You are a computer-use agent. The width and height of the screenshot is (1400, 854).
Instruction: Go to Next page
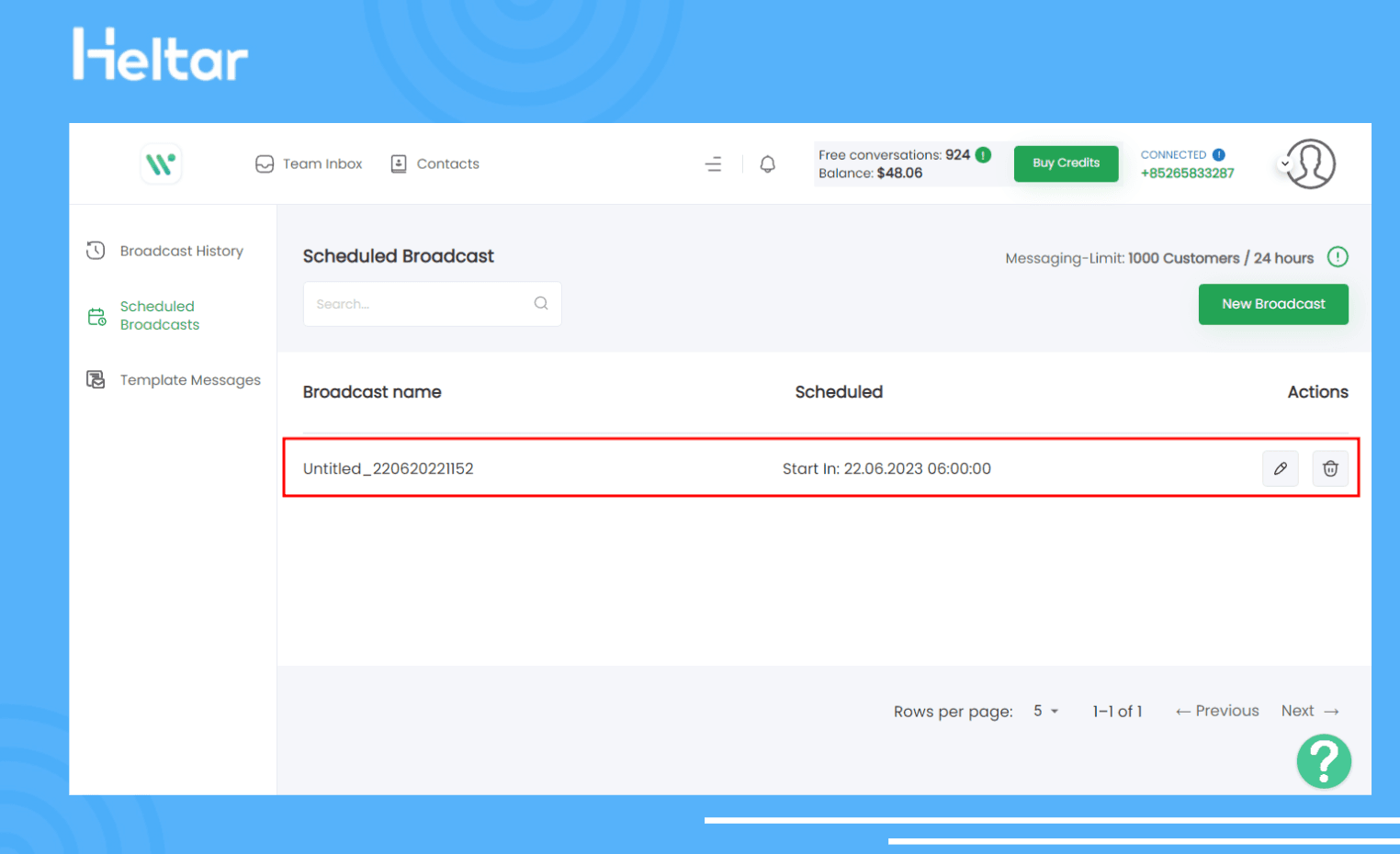click(x=1310, y=711)
